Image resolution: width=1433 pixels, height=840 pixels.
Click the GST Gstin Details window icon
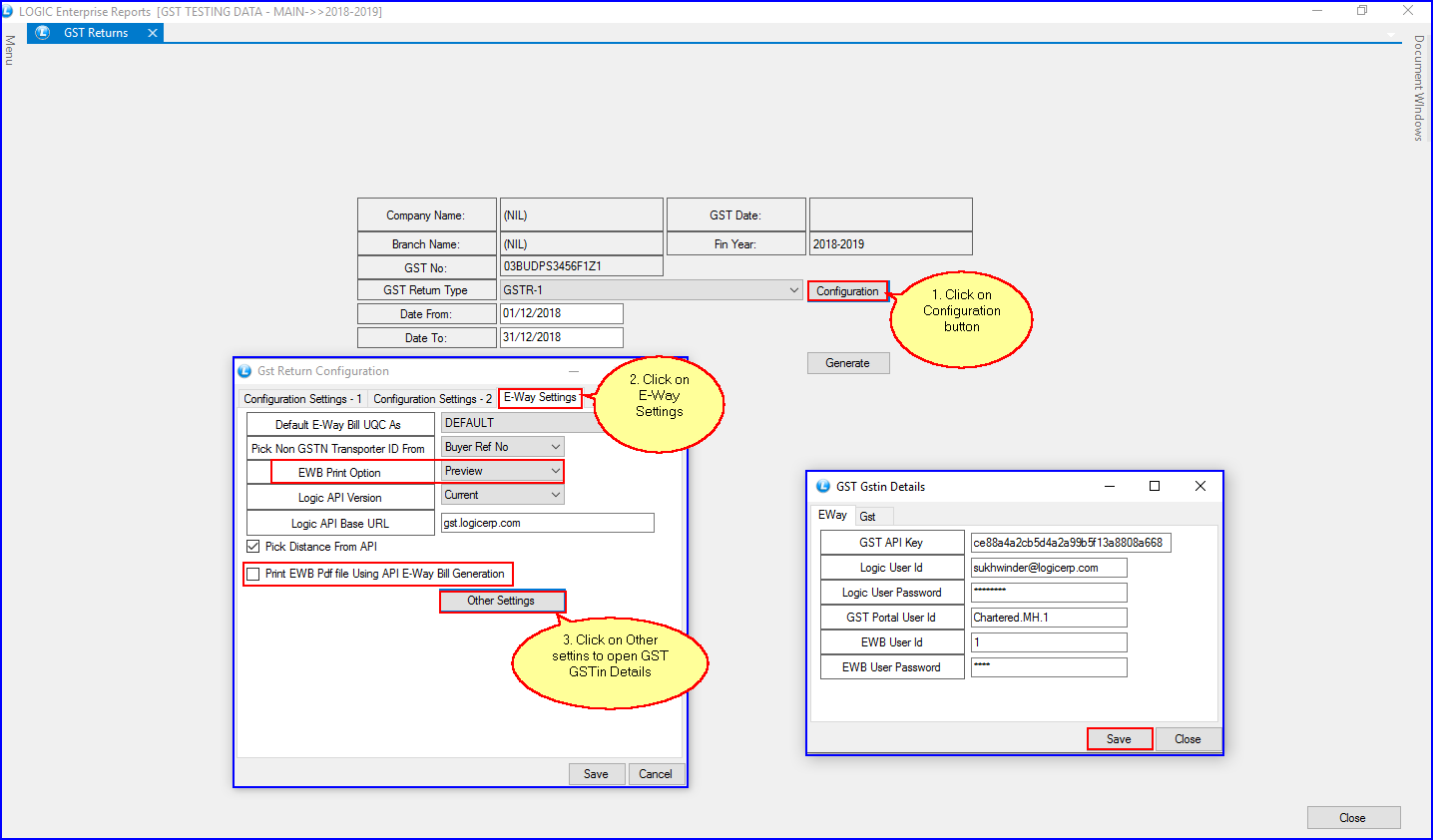[x=823, y=486]
